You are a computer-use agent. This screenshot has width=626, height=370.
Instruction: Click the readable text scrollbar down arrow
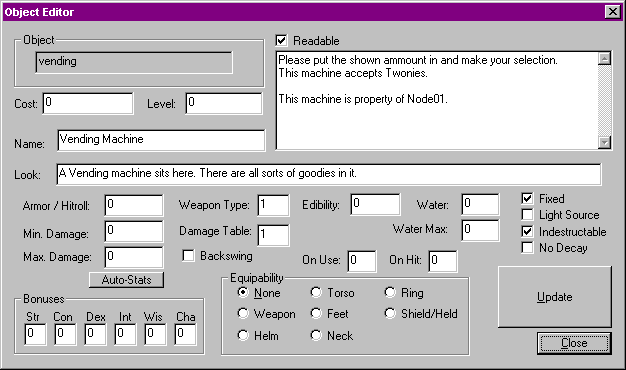click(605, 142)
